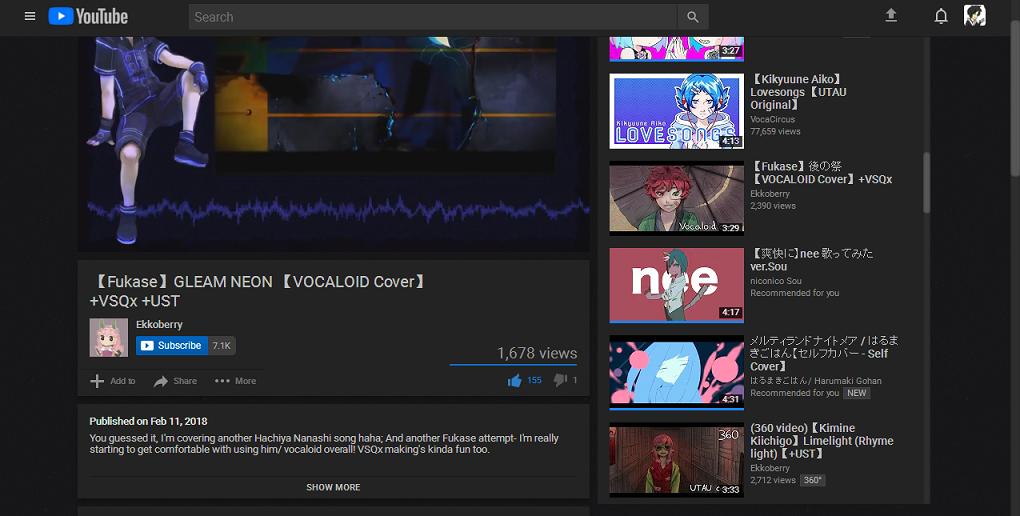1020x516 pixels.
Task: Open the hamburger guide menu
Action: coord(30,16)
